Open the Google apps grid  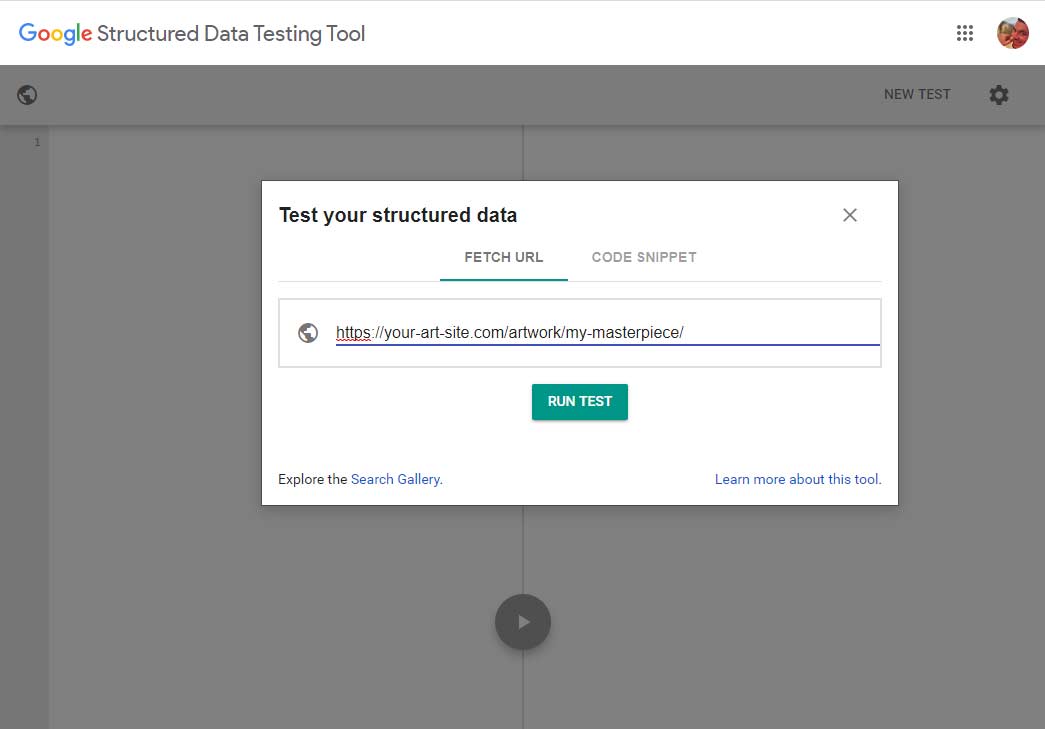point(965,33)
